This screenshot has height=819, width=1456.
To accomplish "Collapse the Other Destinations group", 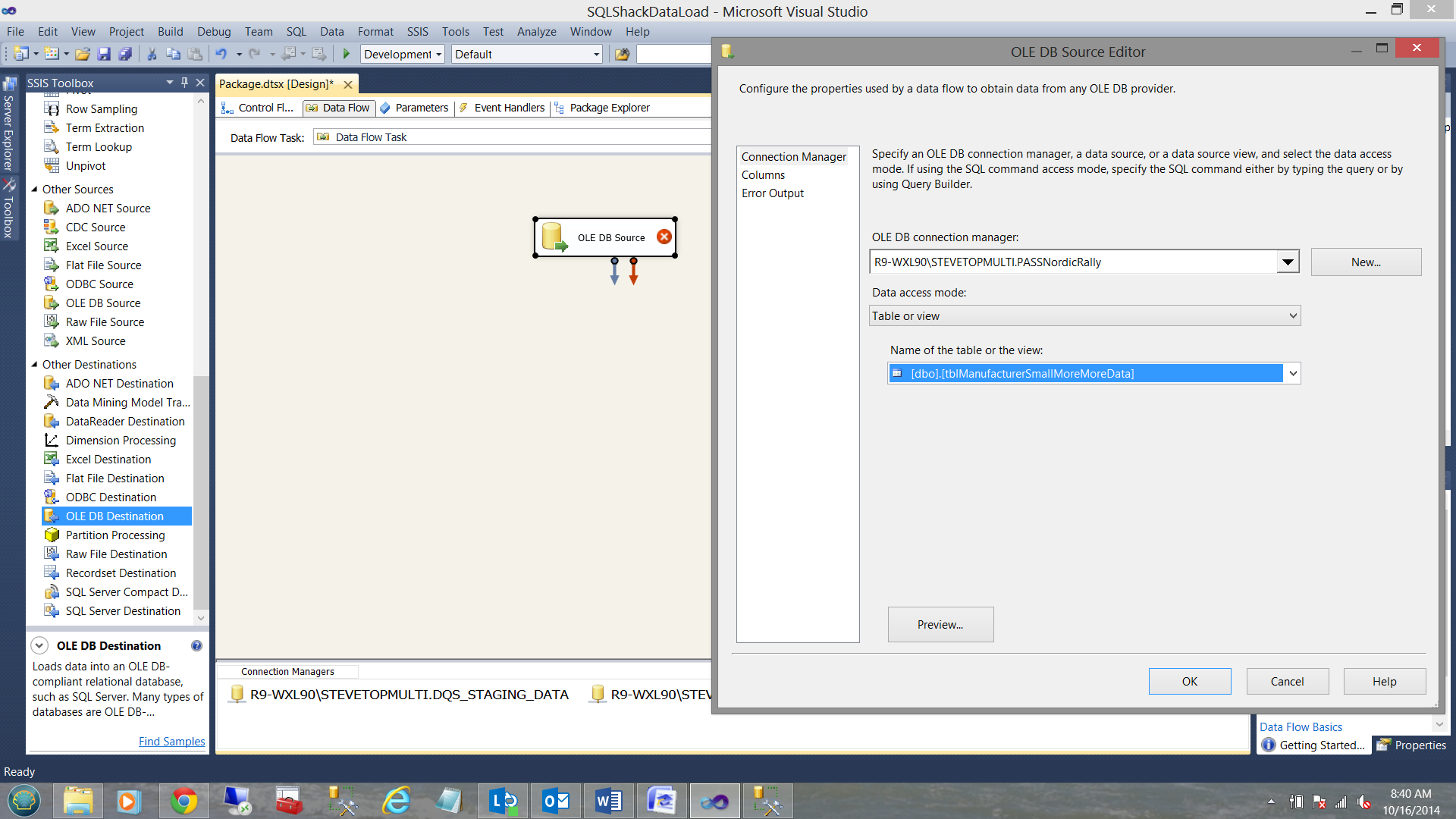I will (34, 365).
